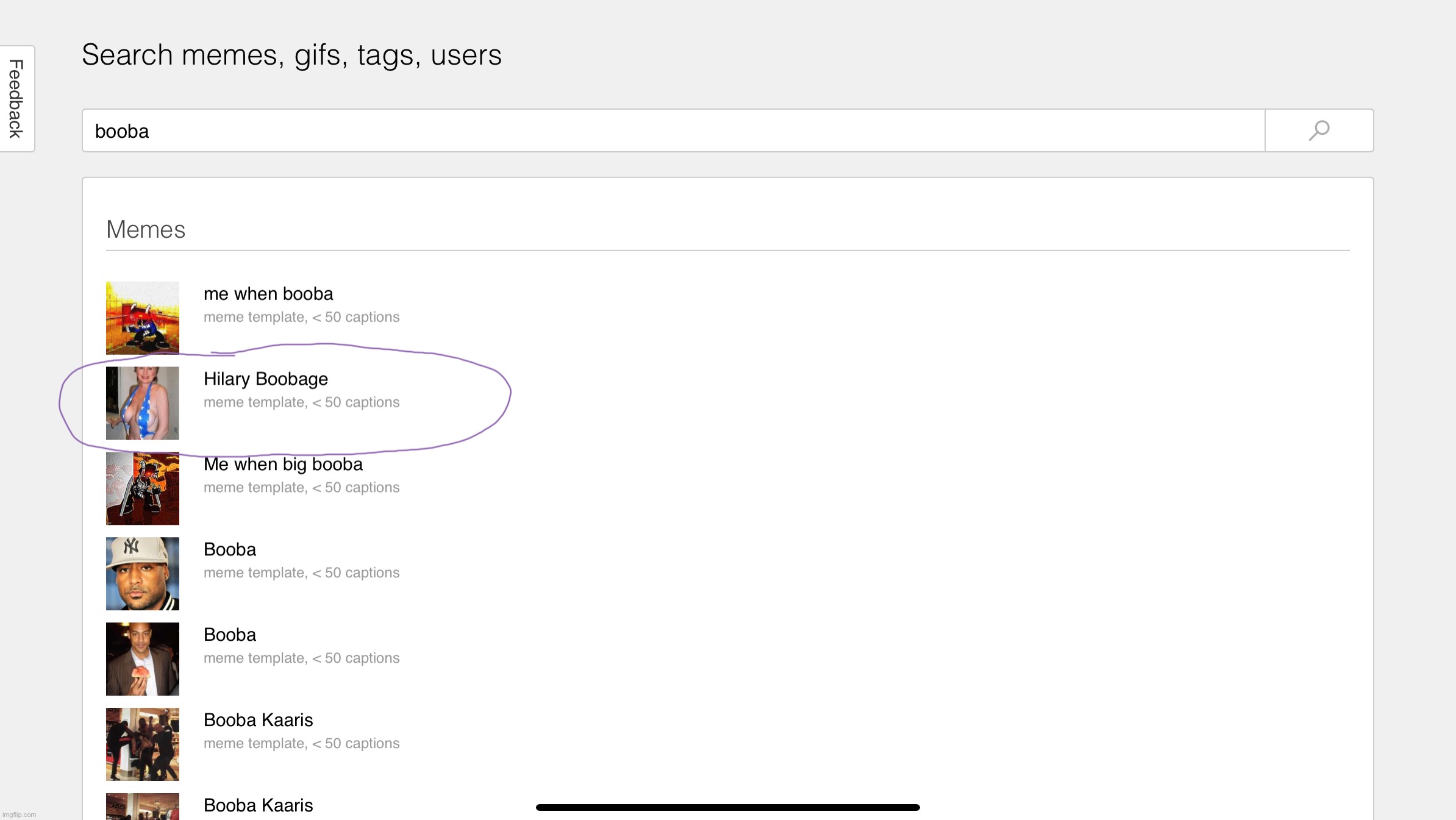Click the Booba title beside the suited man photo
This screenshot has width=1456, height=820.
click(230, 635)
